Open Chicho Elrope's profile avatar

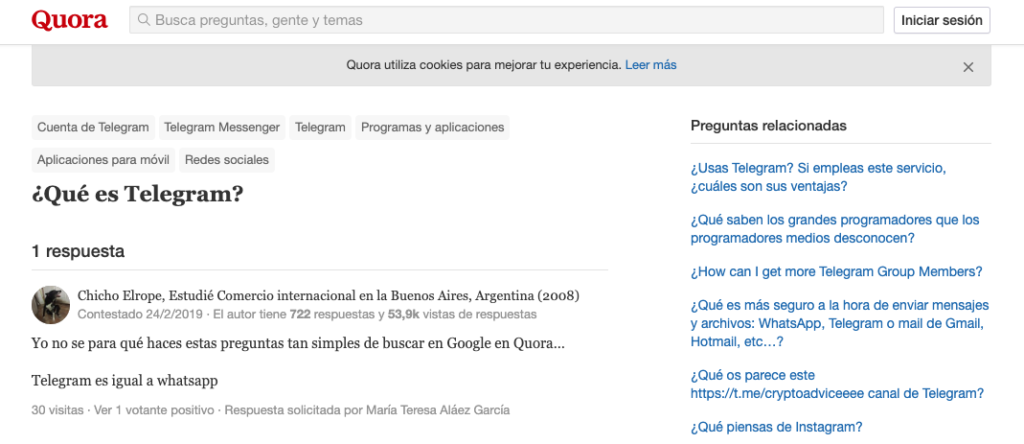(51, 304)
